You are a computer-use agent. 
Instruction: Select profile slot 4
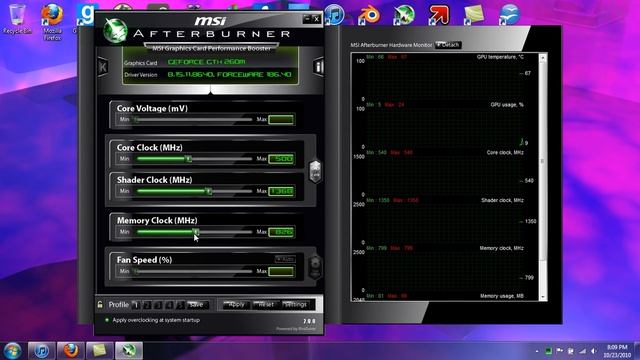169,305
